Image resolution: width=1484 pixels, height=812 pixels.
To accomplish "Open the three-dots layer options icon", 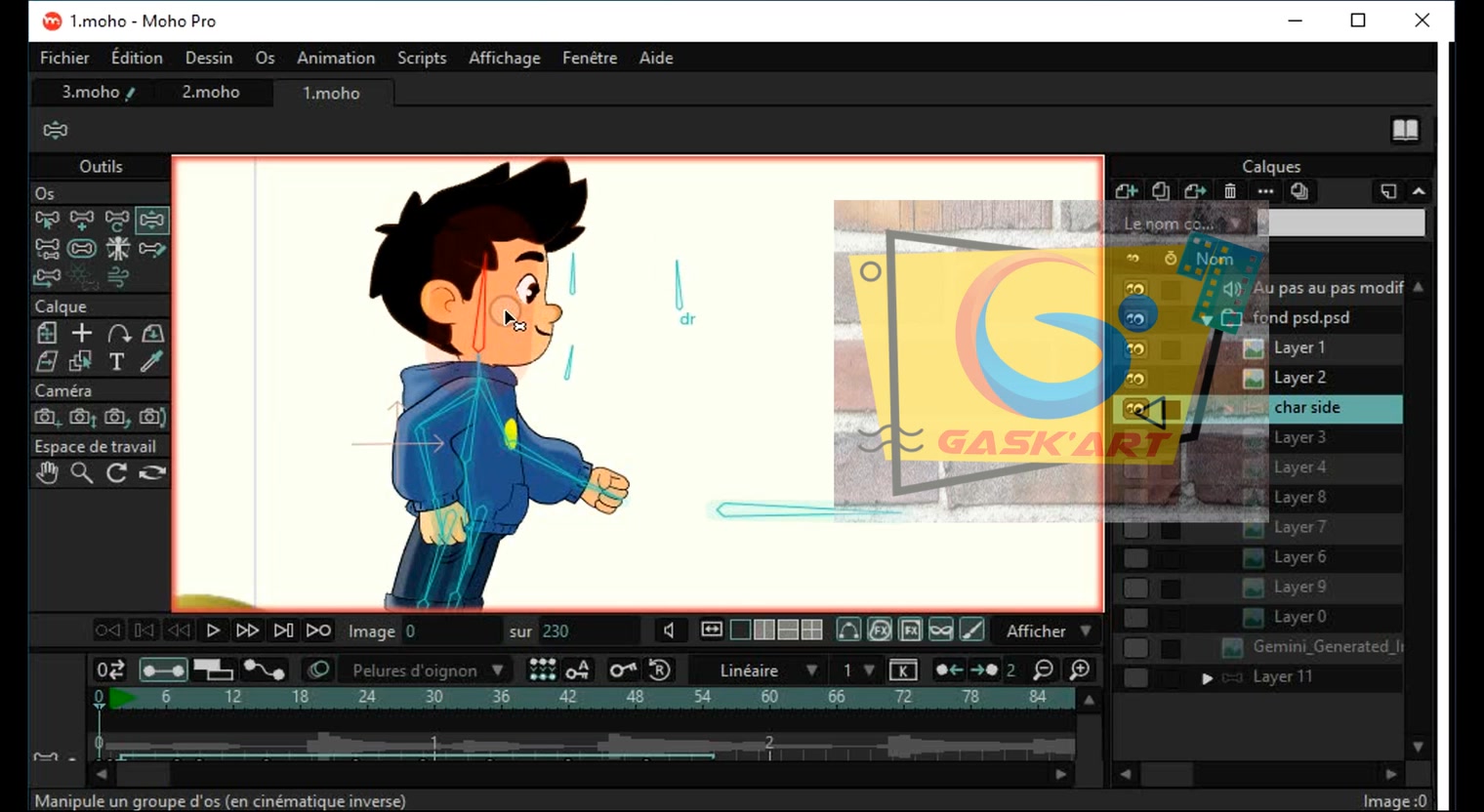I will 1265,191.
